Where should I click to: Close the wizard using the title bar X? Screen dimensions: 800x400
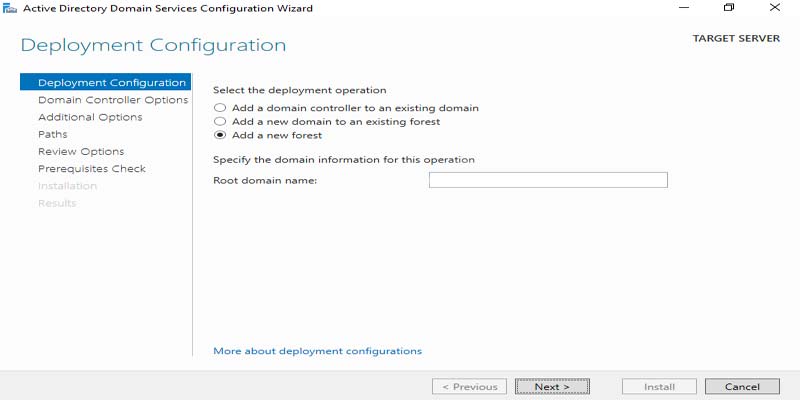pos(776,8)
